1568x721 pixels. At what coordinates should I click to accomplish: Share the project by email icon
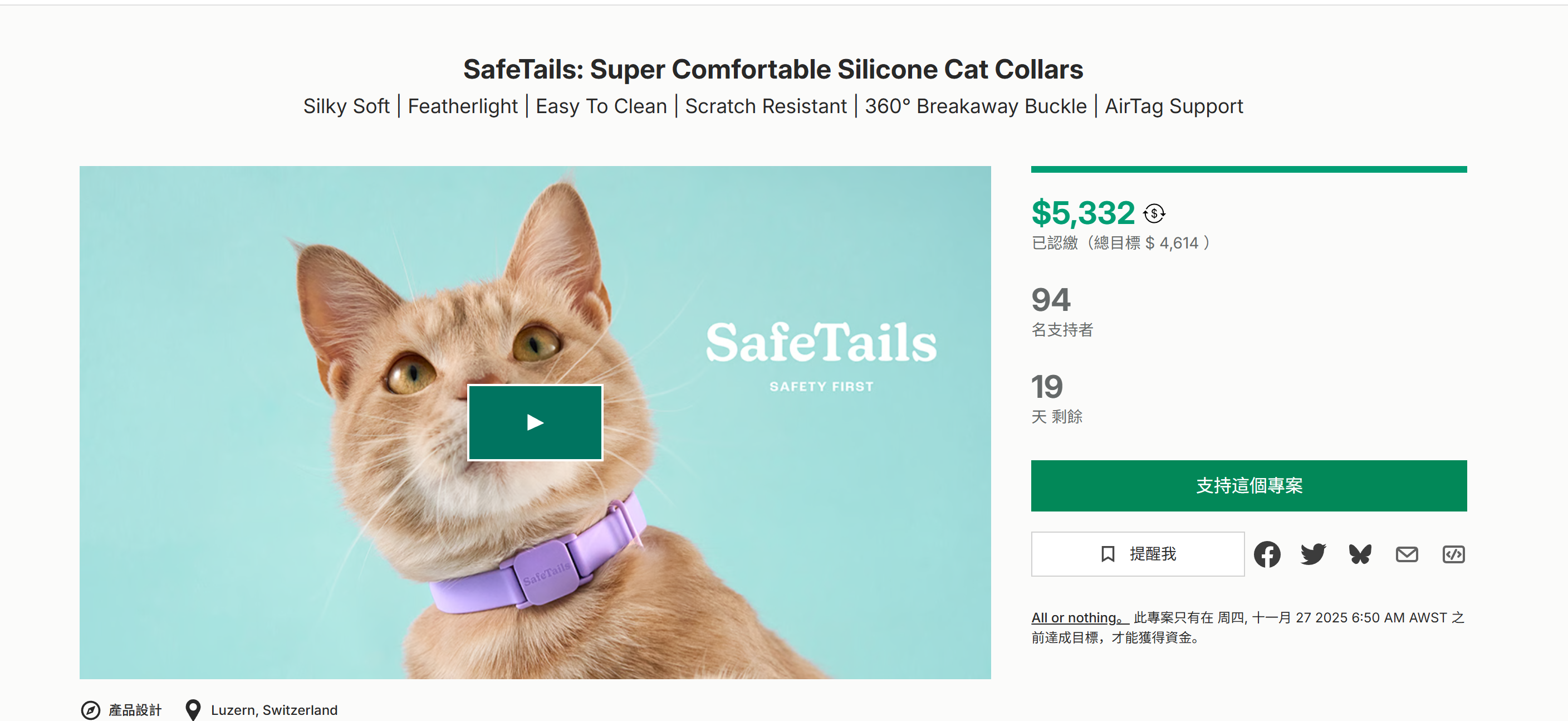click(x=1406, y=554)
